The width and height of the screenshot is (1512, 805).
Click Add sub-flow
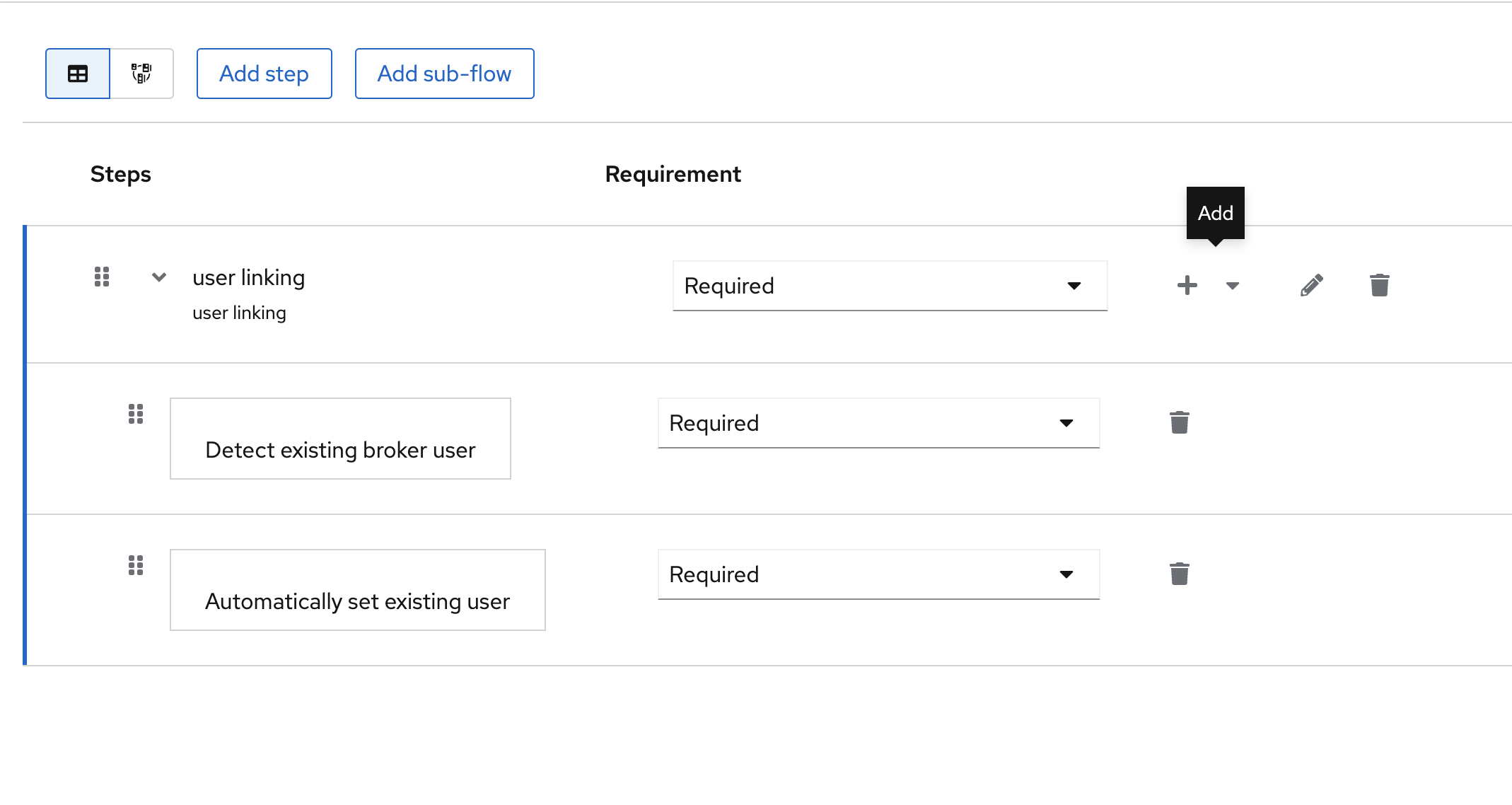(x=444, y=73)
